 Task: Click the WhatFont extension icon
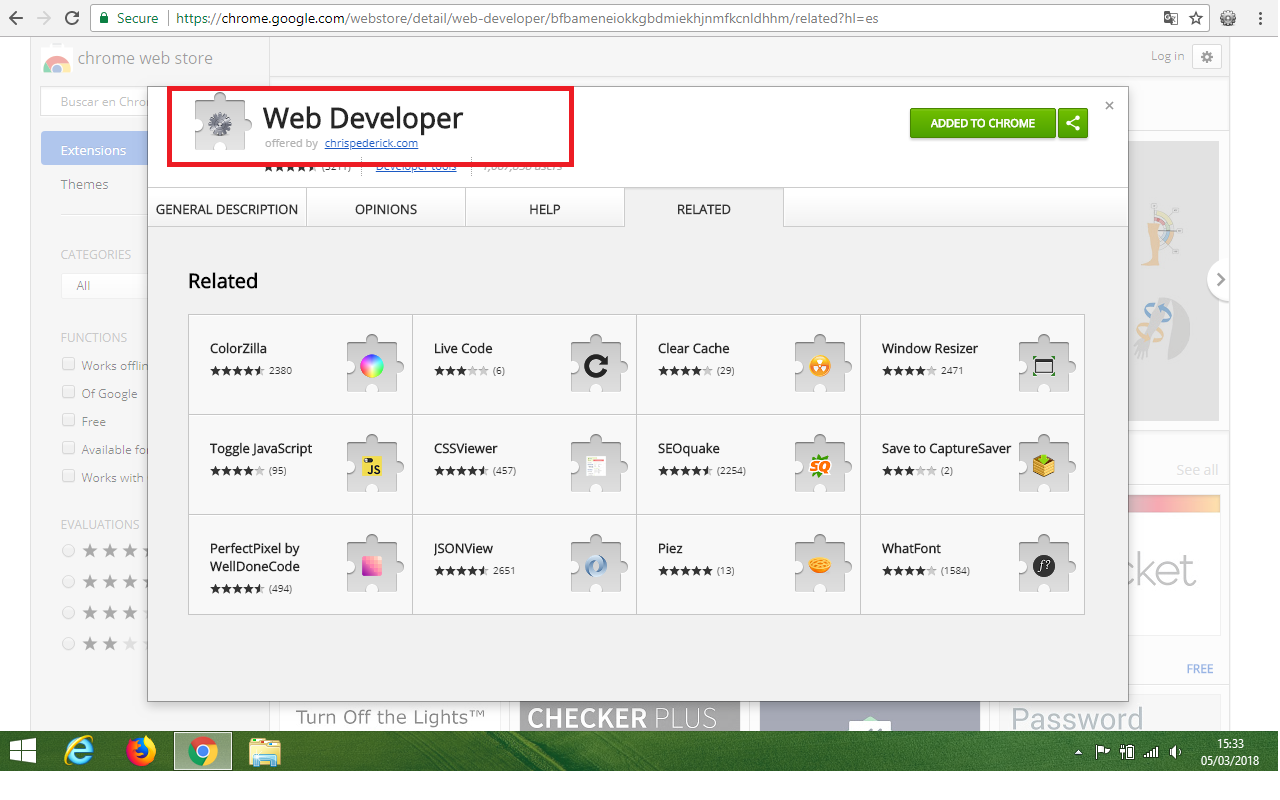click(x=1044, y=566)
